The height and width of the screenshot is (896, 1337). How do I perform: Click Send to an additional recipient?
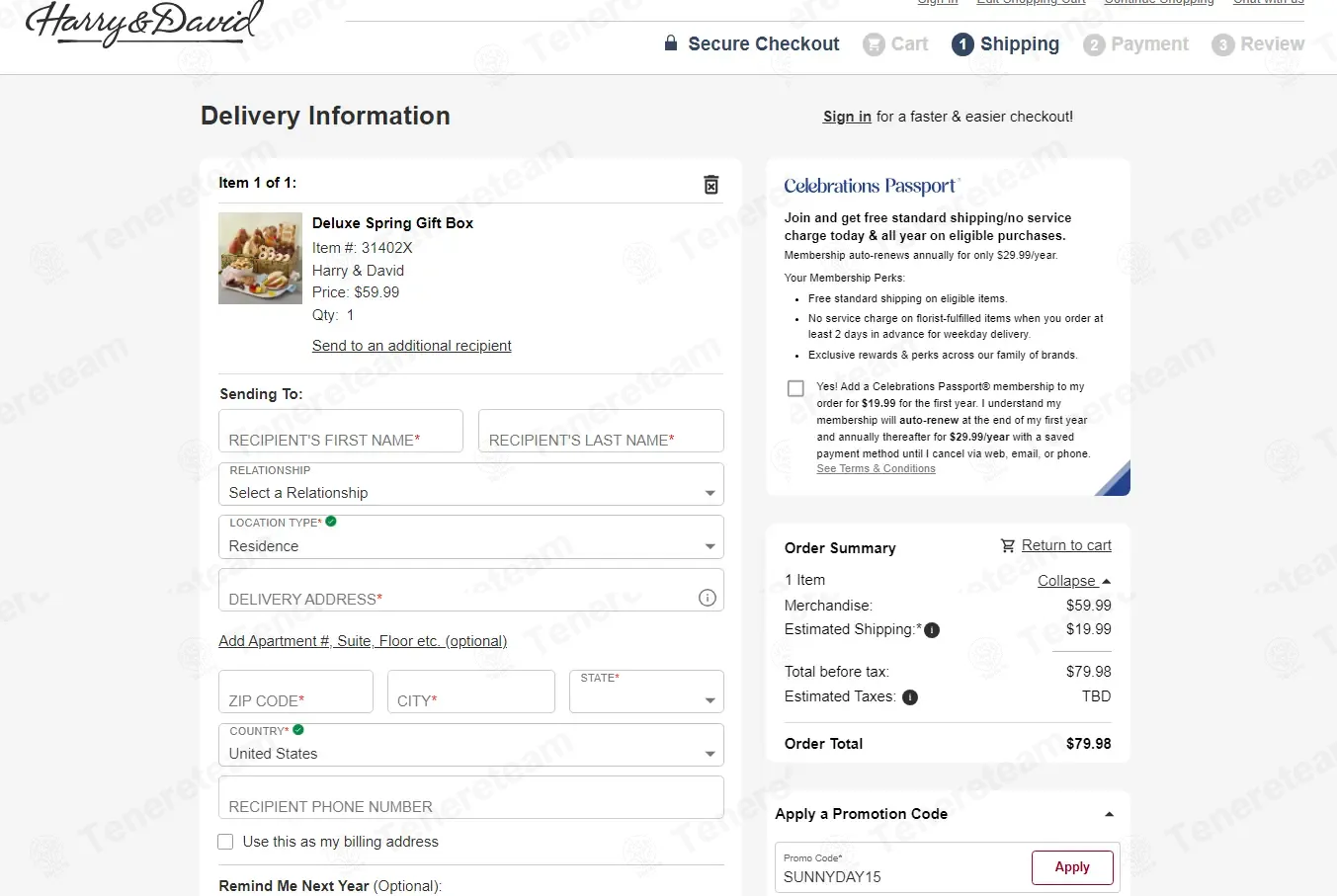click(412, 346)
